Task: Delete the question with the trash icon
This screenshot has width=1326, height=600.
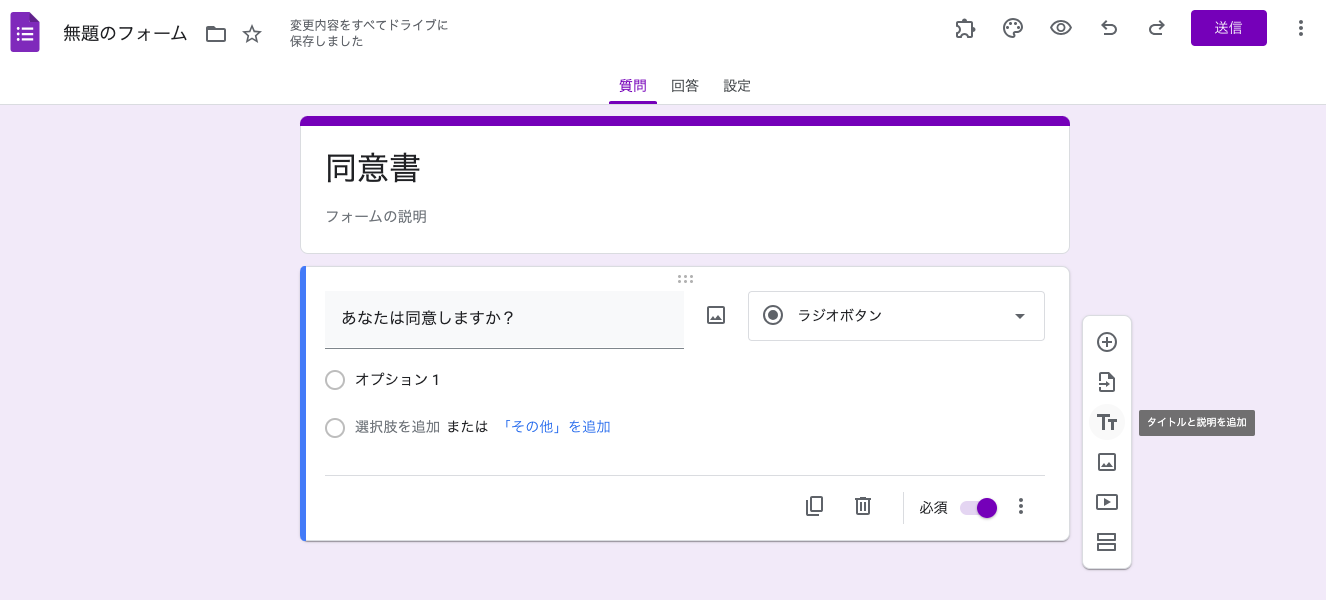Action: [863, 506]
